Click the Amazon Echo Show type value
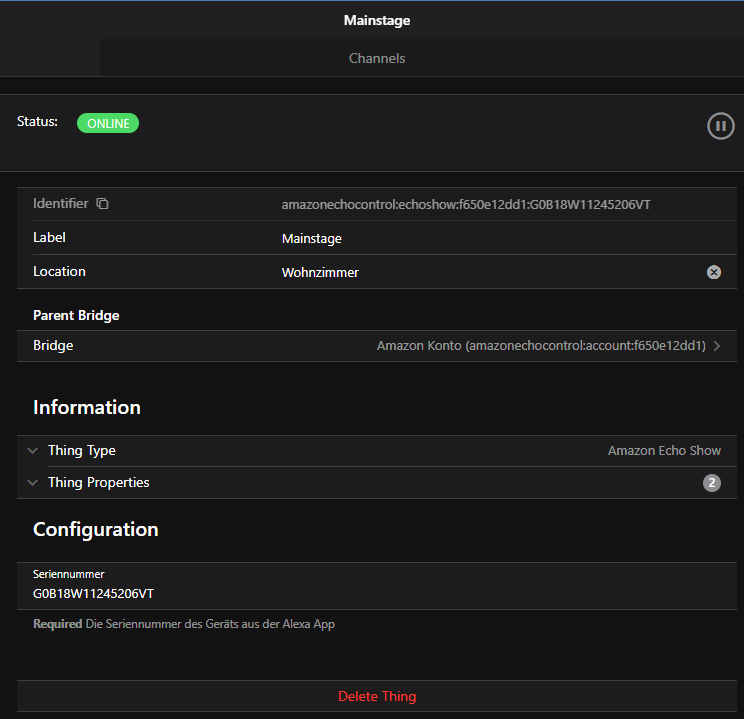This screenshot has width=744, height=719. [664, 451]
